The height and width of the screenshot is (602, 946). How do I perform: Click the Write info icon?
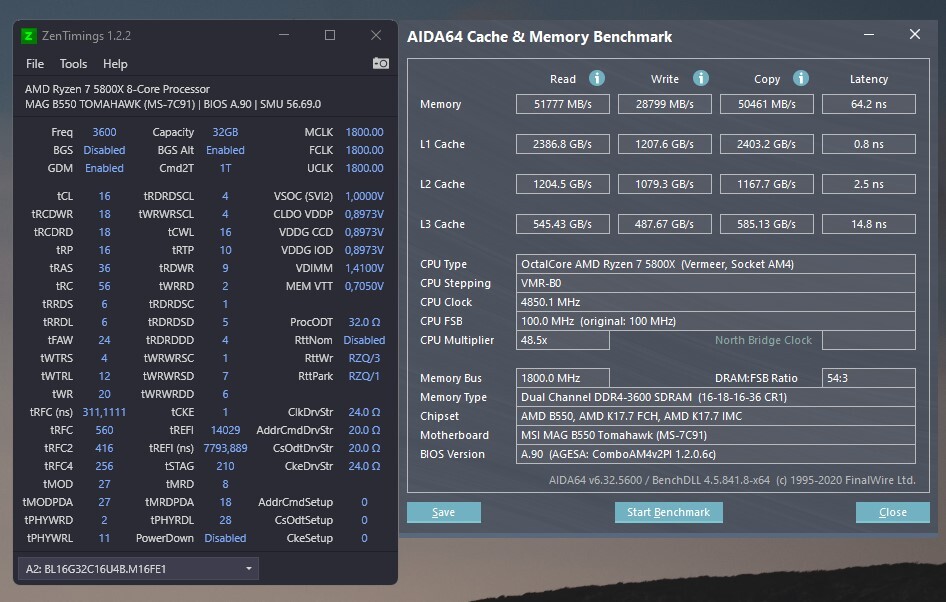pyautogui.click(x=701, y=78)
